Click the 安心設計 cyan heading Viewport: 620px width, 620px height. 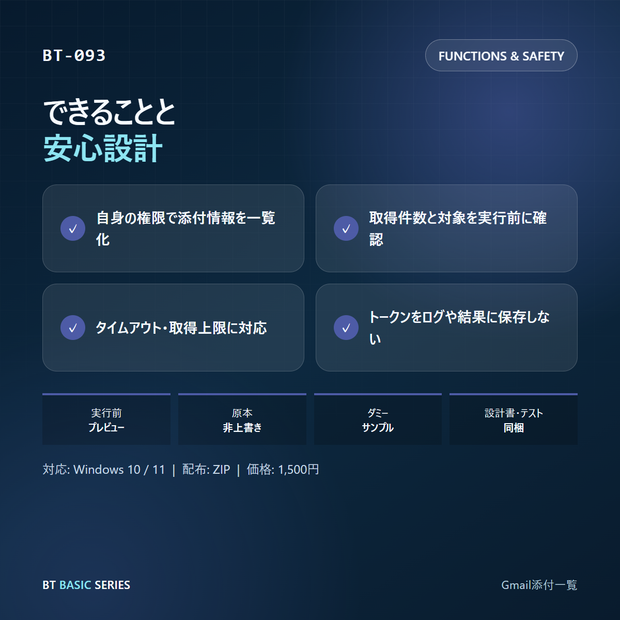point(103,148)
